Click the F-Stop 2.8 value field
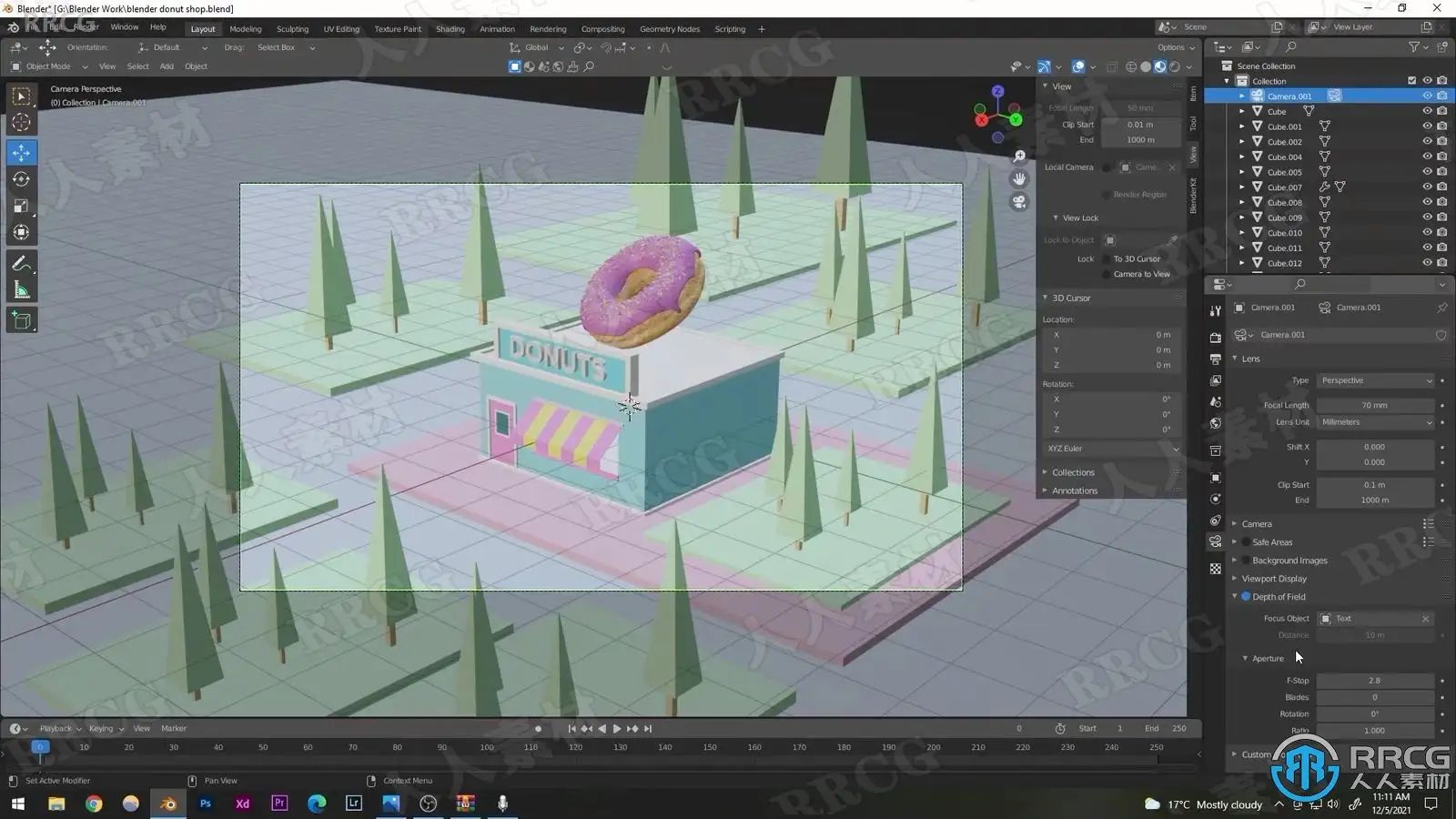1456x819 pixels. point(1374,681)
